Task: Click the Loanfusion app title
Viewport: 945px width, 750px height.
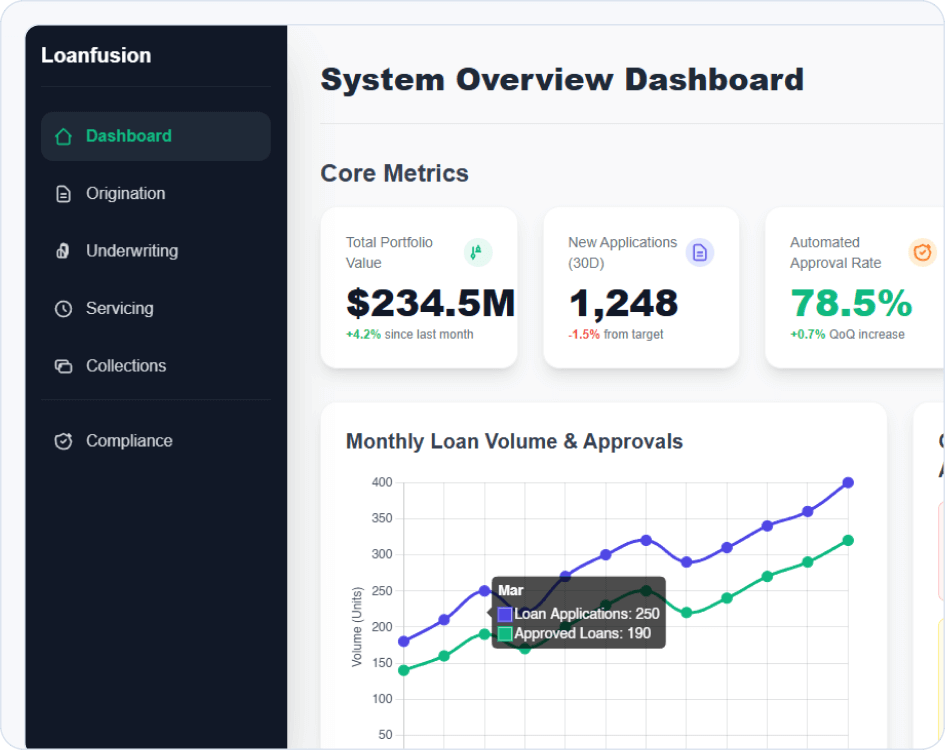Action: [x=96, y=55]
